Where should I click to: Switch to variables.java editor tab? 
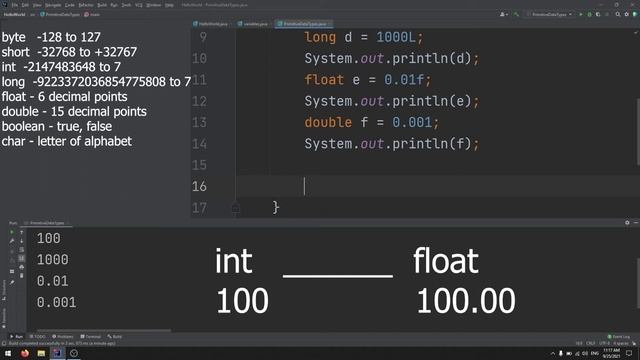click(x=253, y=24)
